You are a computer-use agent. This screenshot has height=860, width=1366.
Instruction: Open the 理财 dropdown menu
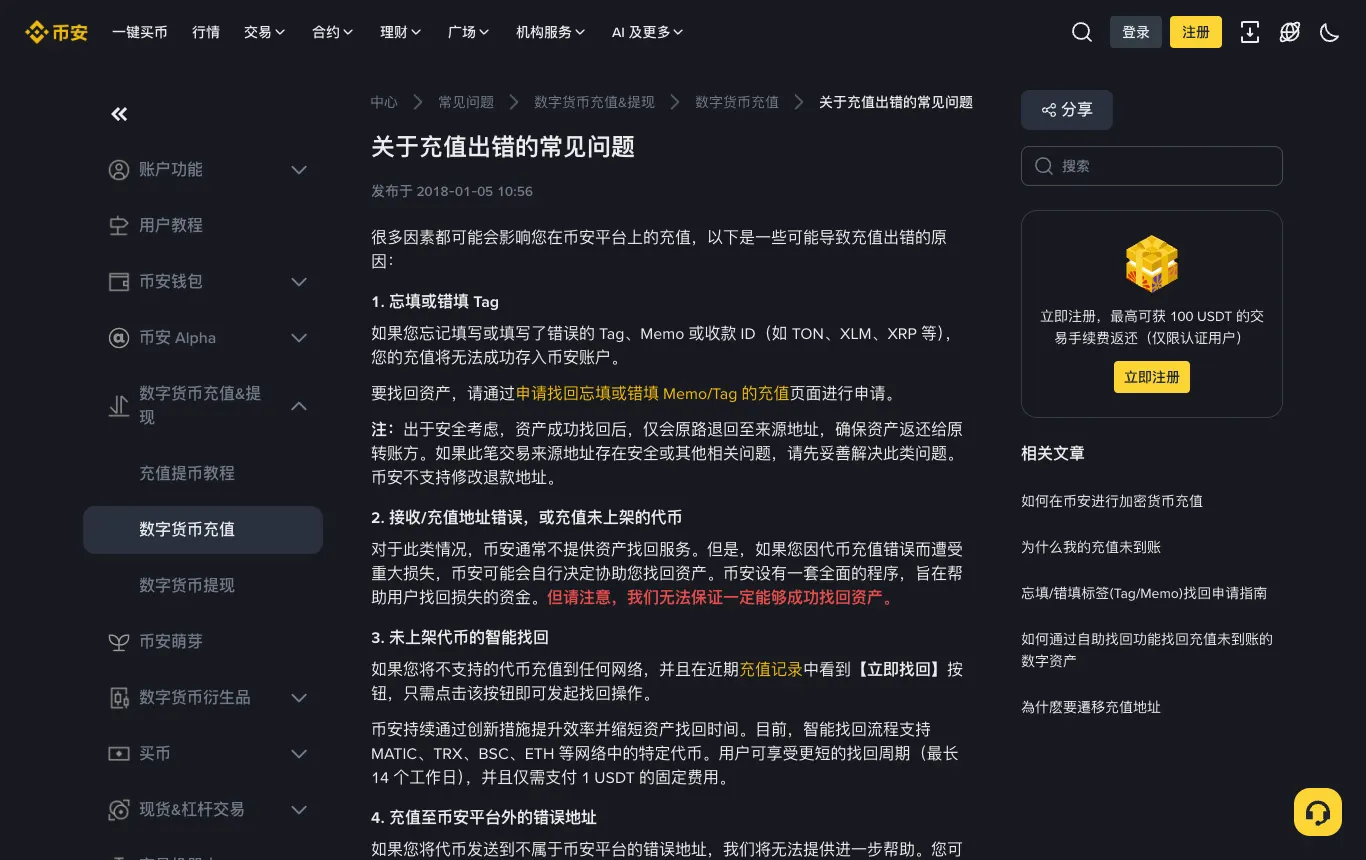[401, 32]
